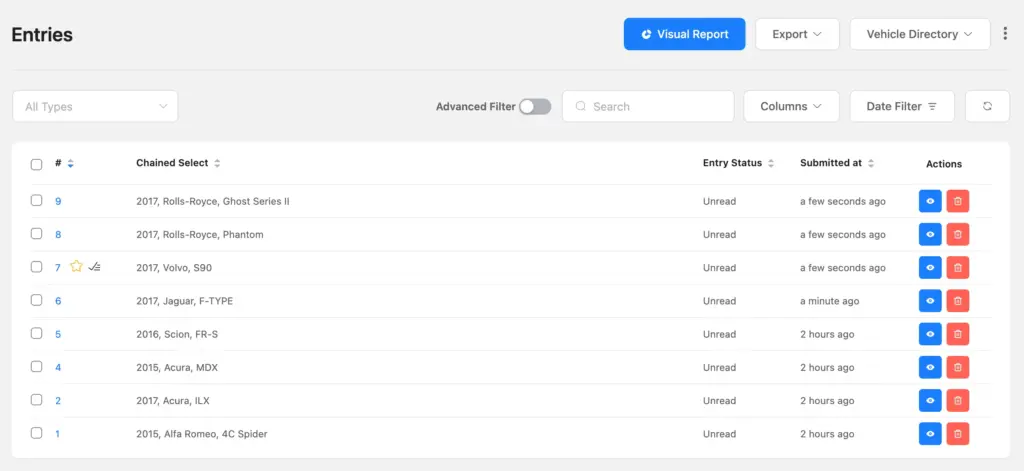This screenshot has height=471, width=1024.
Task: Open the Columns dropdown
Action: 792,106
